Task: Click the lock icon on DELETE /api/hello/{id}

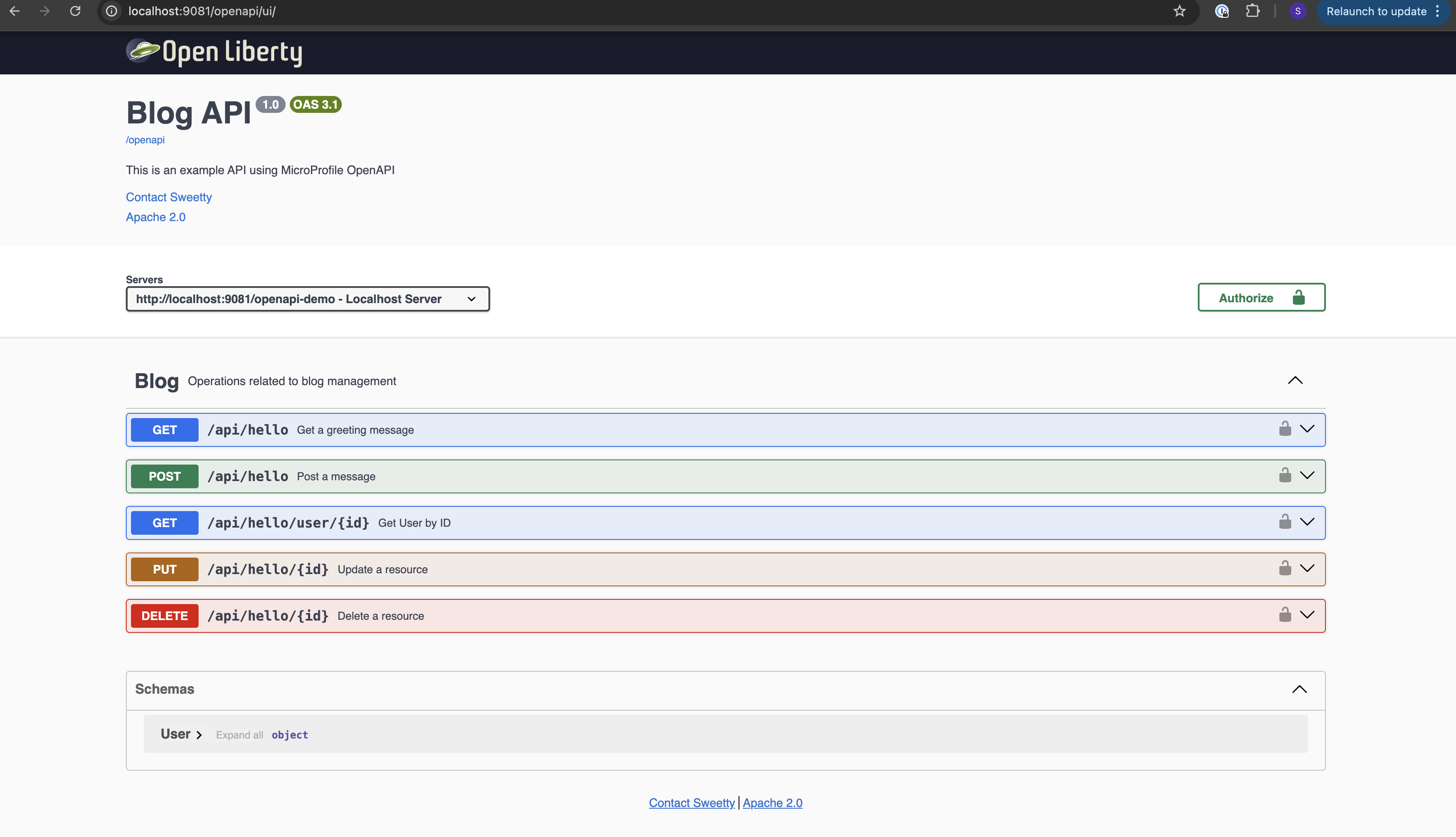Action: pyautogui.click(x=1285, y=615)
